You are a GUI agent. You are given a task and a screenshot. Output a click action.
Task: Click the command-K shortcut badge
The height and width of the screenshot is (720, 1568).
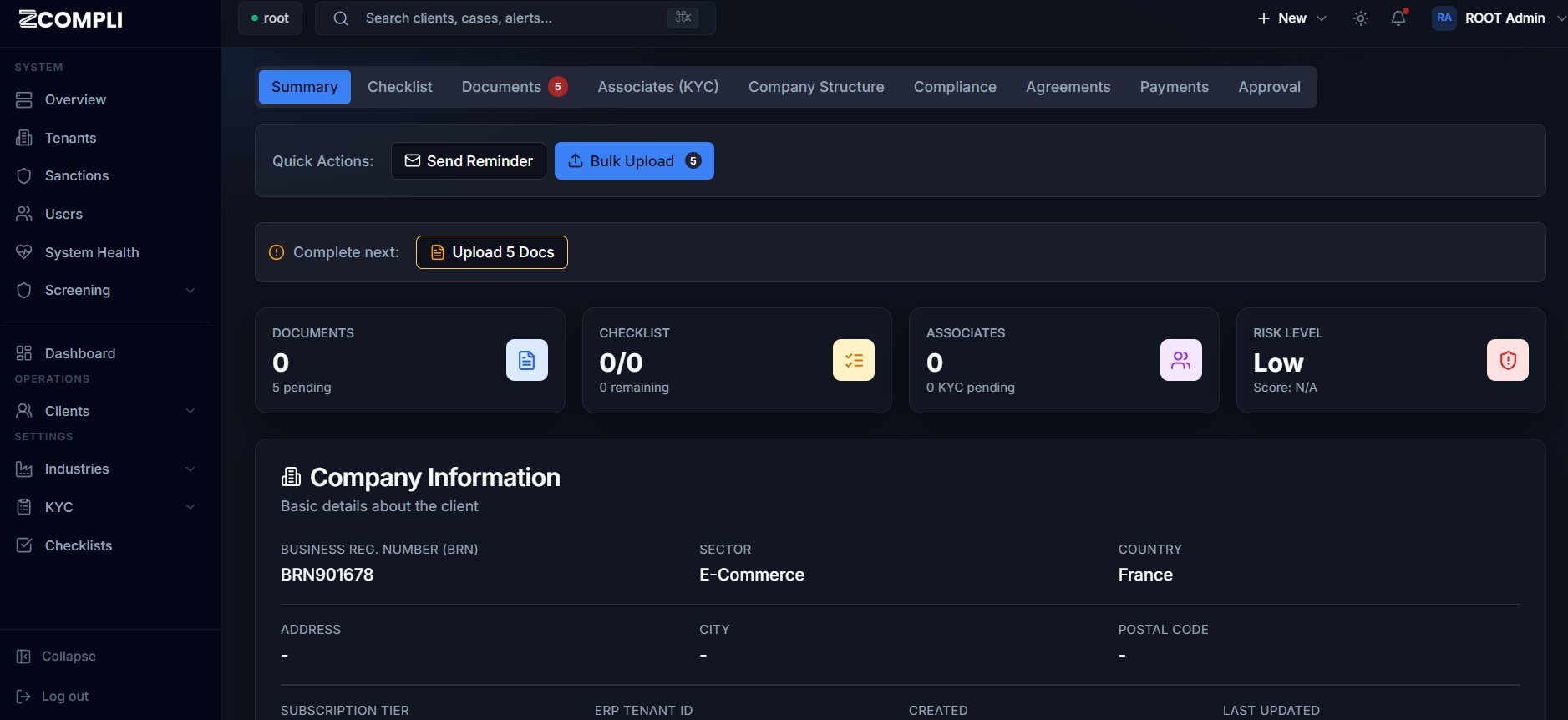(683, 18)
